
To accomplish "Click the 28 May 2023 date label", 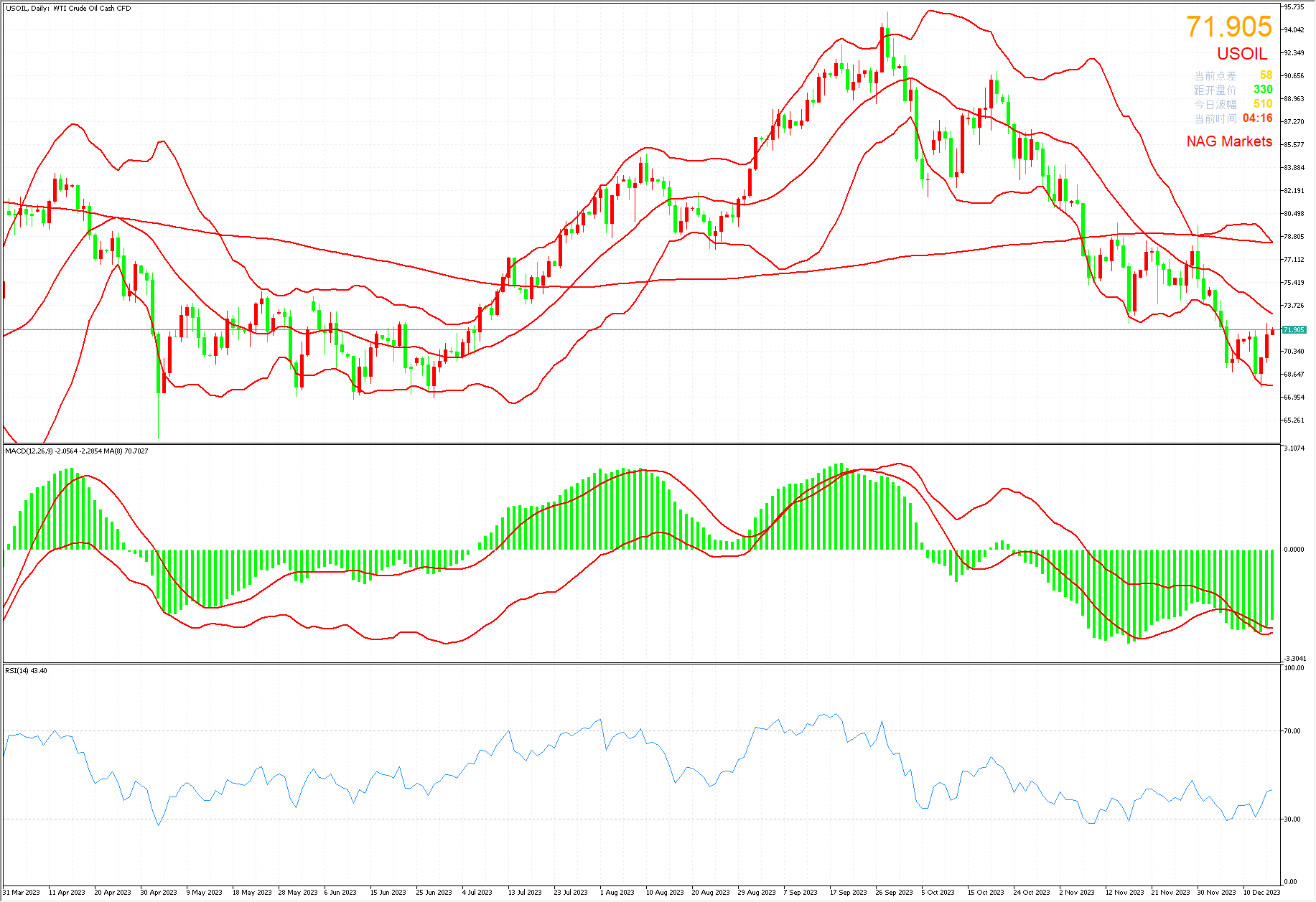I will pyautogui.click(x=298, y=893).
